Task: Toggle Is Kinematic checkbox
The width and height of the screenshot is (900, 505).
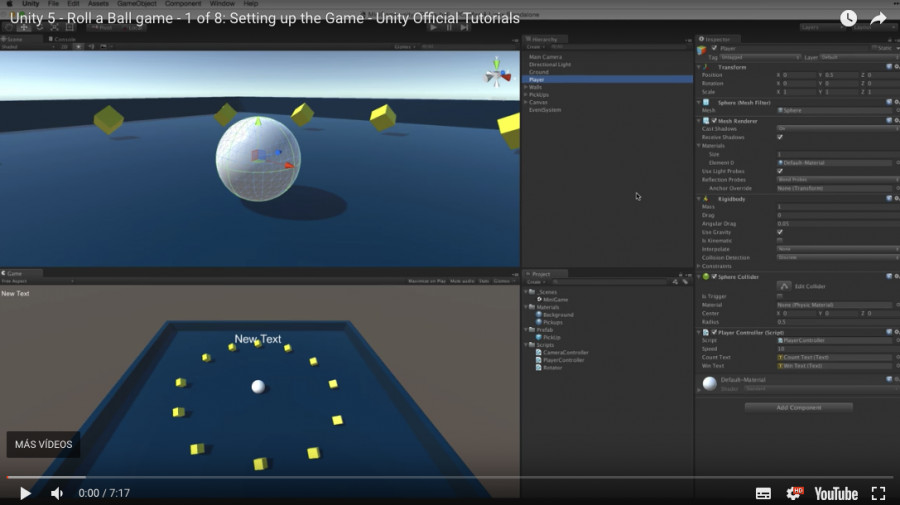Action: [779, 240]
